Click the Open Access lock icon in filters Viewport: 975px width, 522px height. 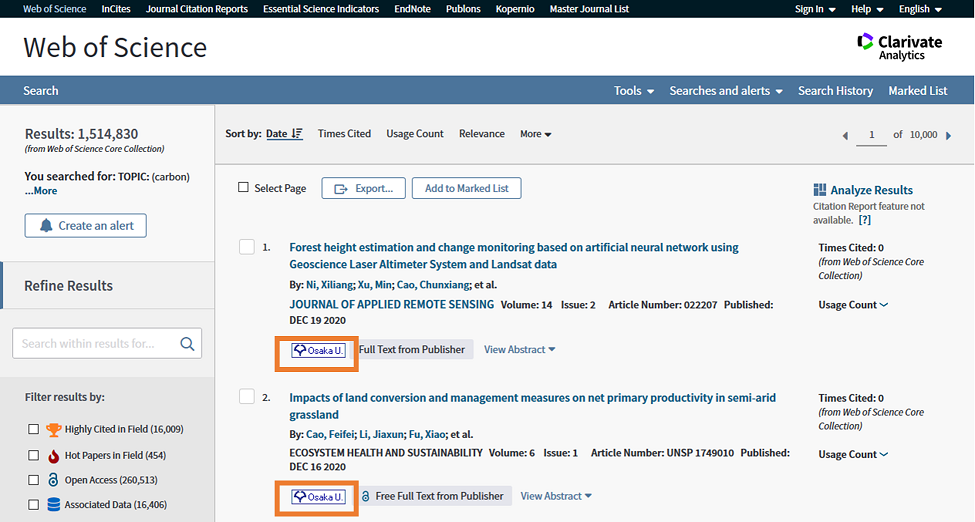[53, 480]
